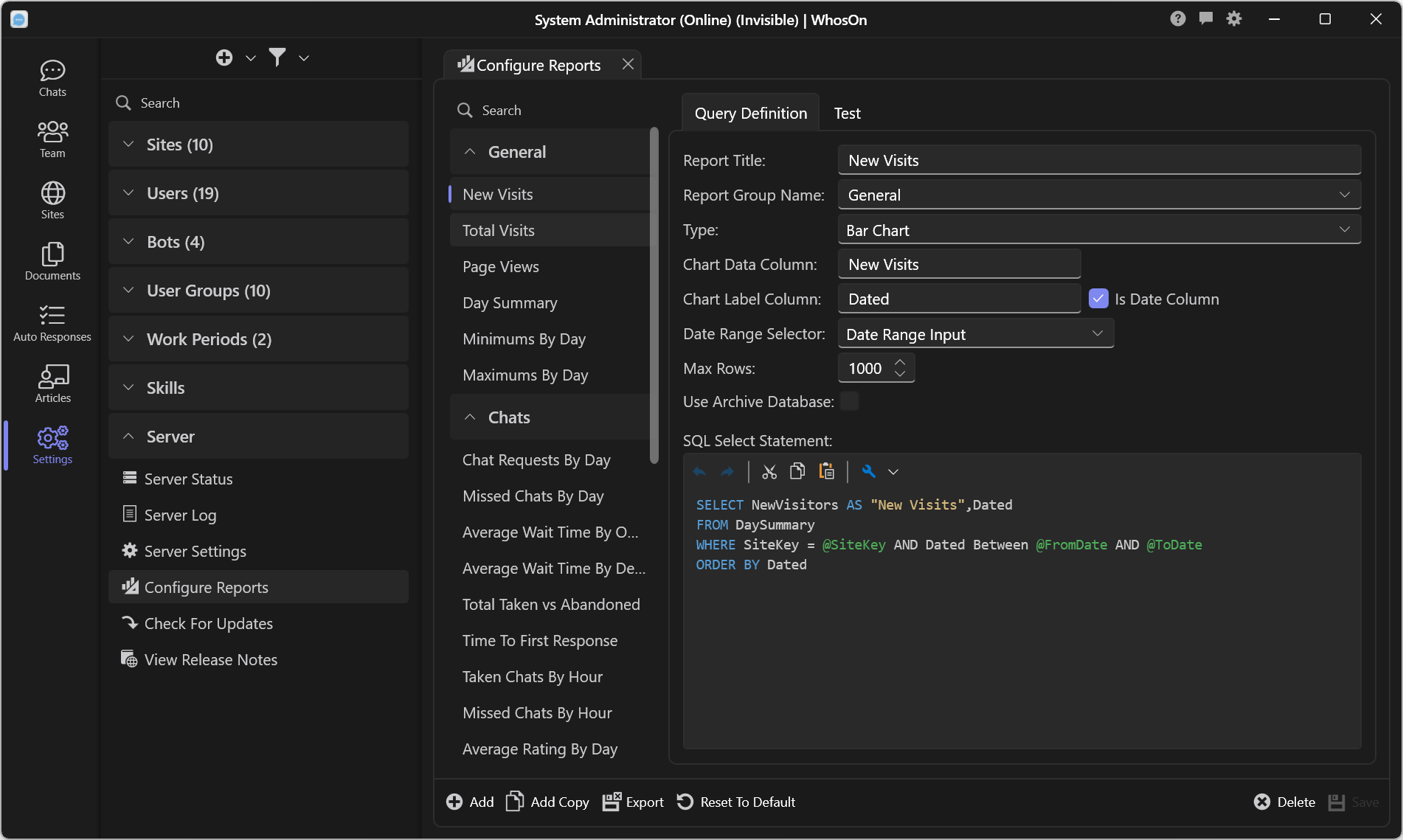Viewport: 1403px width, 840px height.
Task: Click the Export button
Action: [x=633, y=802]
